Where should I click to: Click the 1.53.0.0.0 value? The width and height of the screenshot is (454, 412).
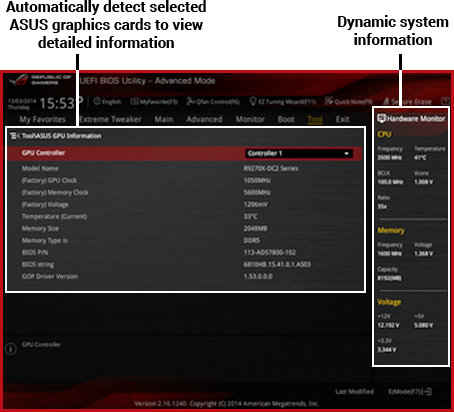pos(258,277)
